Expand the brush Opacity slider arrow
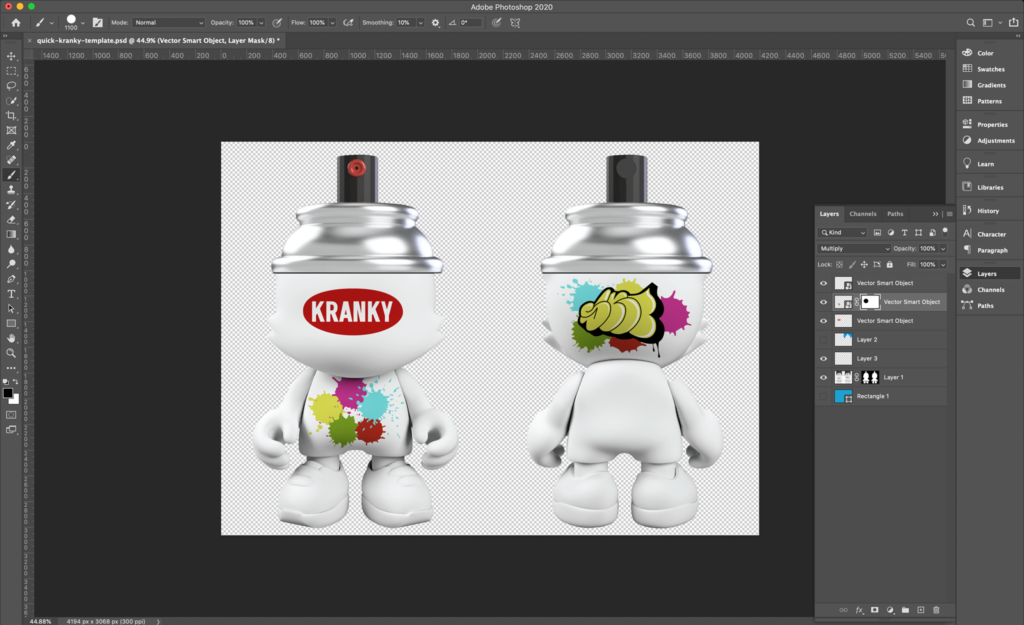 click(261, 22)
